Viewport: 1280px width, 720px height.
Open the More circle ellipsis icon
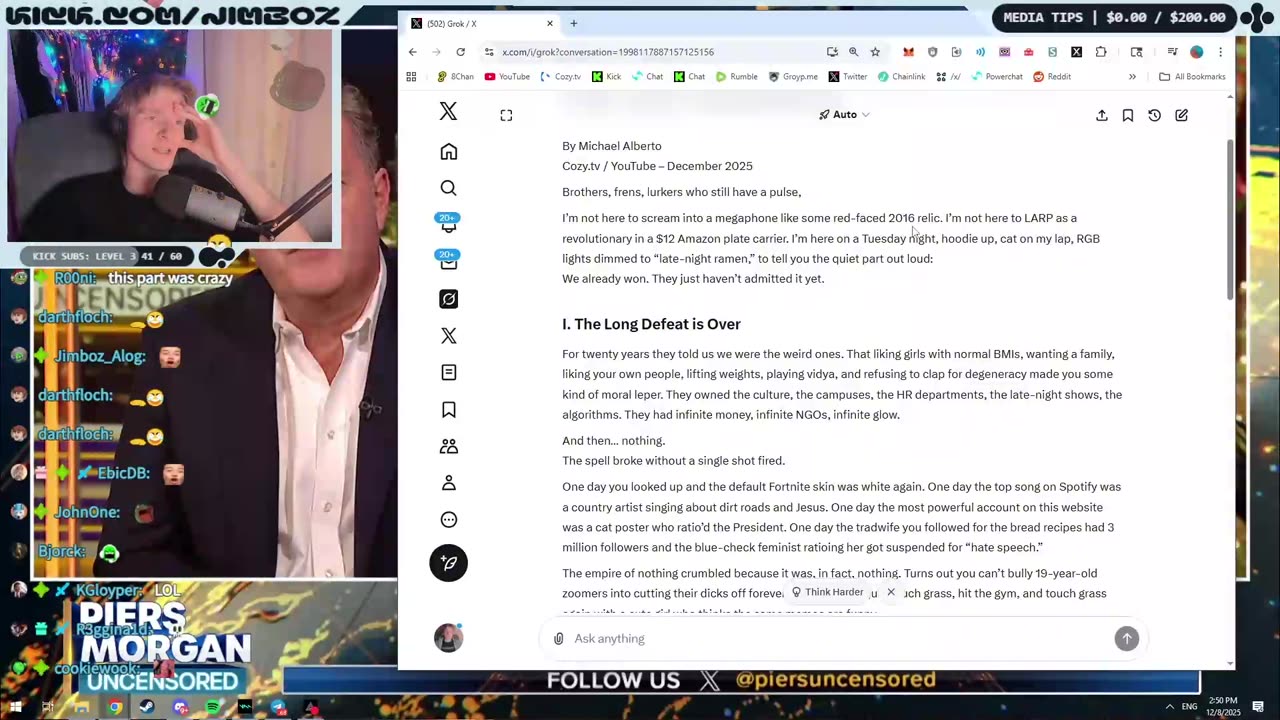448,520
